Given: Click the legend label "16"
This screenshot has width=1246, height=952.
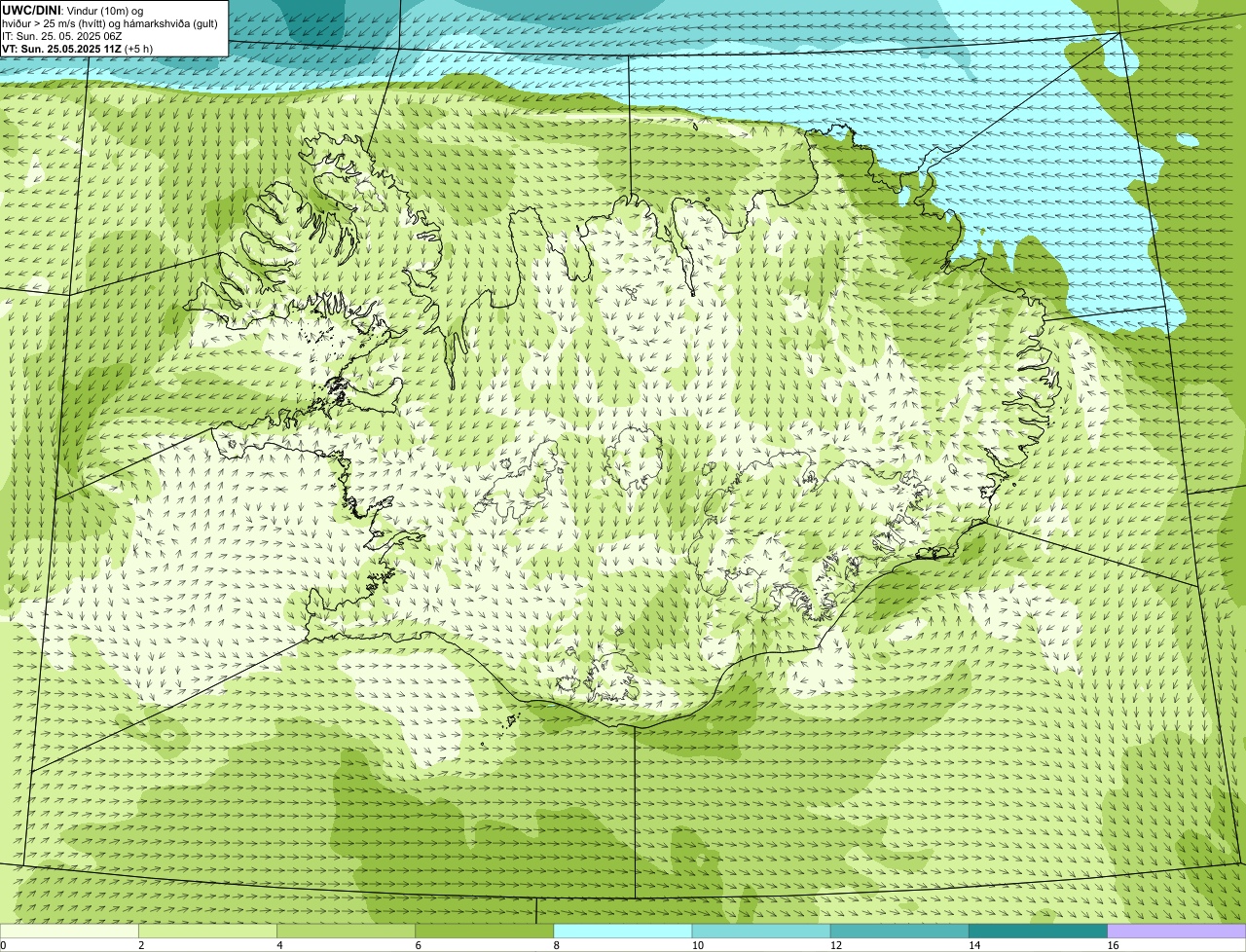Looking at the screenshot, I should (x=1113, y=945).
